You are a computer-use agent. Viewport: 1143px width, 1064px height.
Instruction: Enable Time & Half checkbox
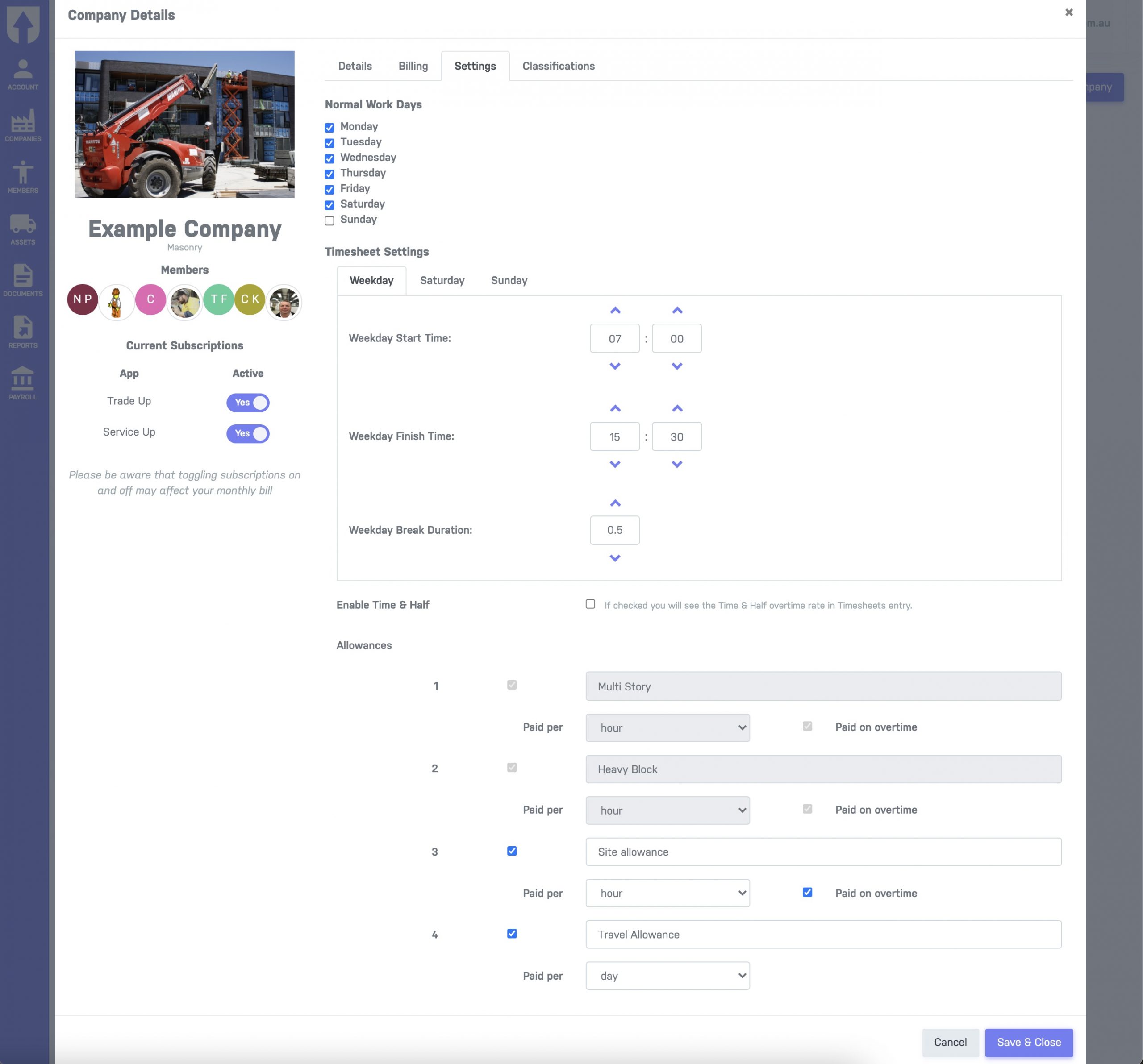[590, 604]
